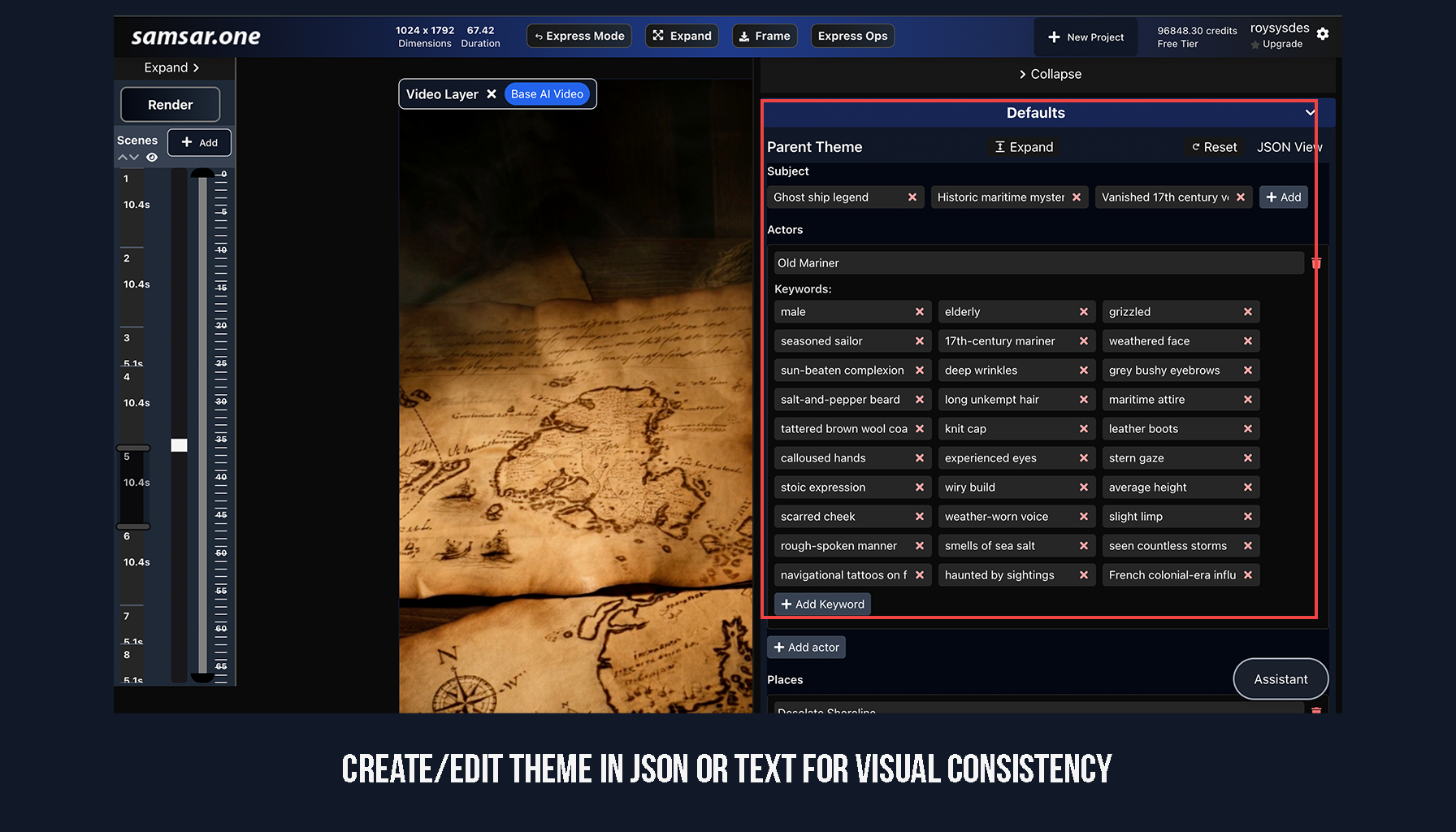
Task: Toggle scene visibility with the eye icon
Action: point(152,157)
